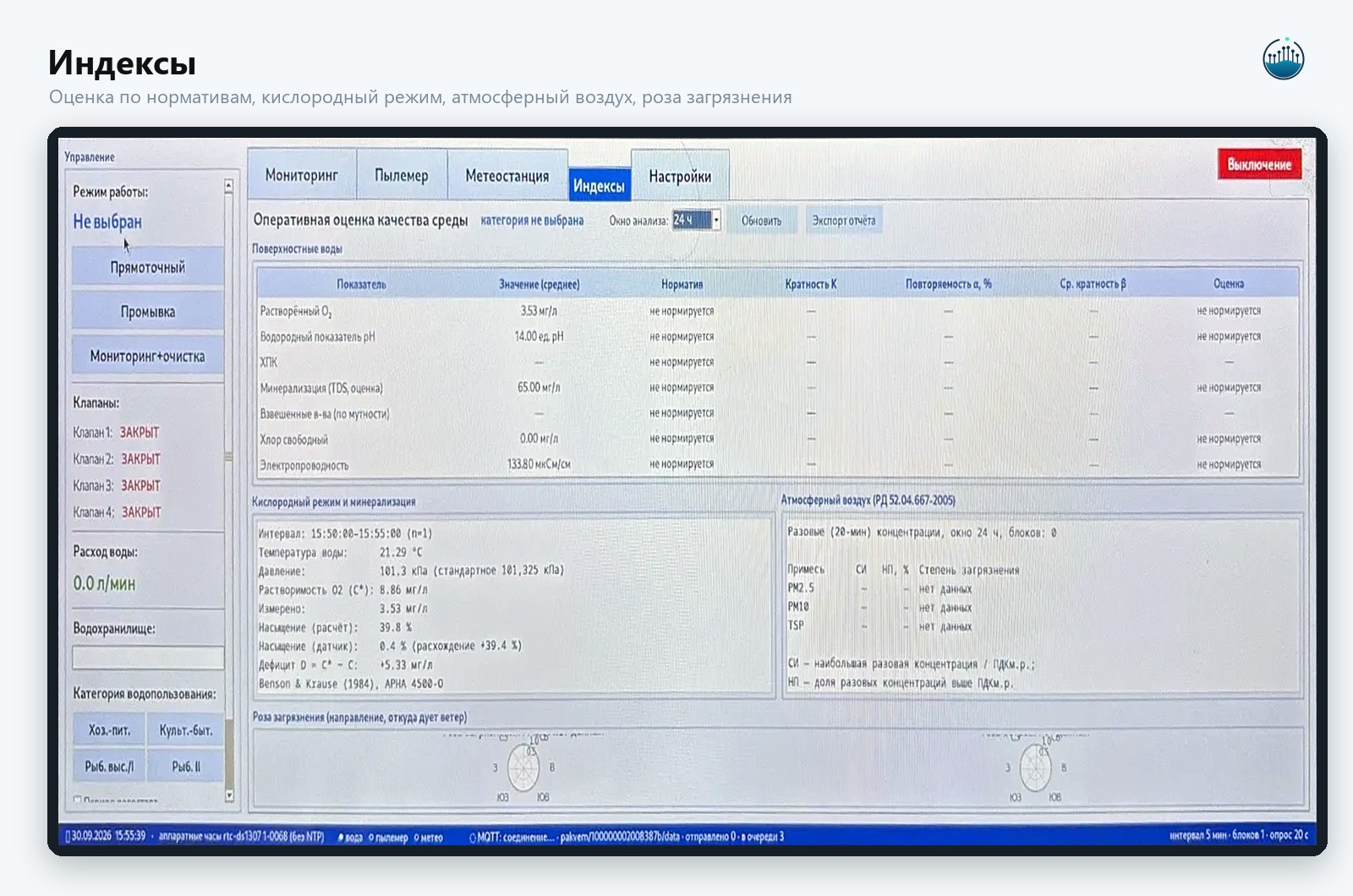Click the Электропроводность row label
This screenshot has height=896, width=1353.
pyautogui.click(x=304, y=465)
